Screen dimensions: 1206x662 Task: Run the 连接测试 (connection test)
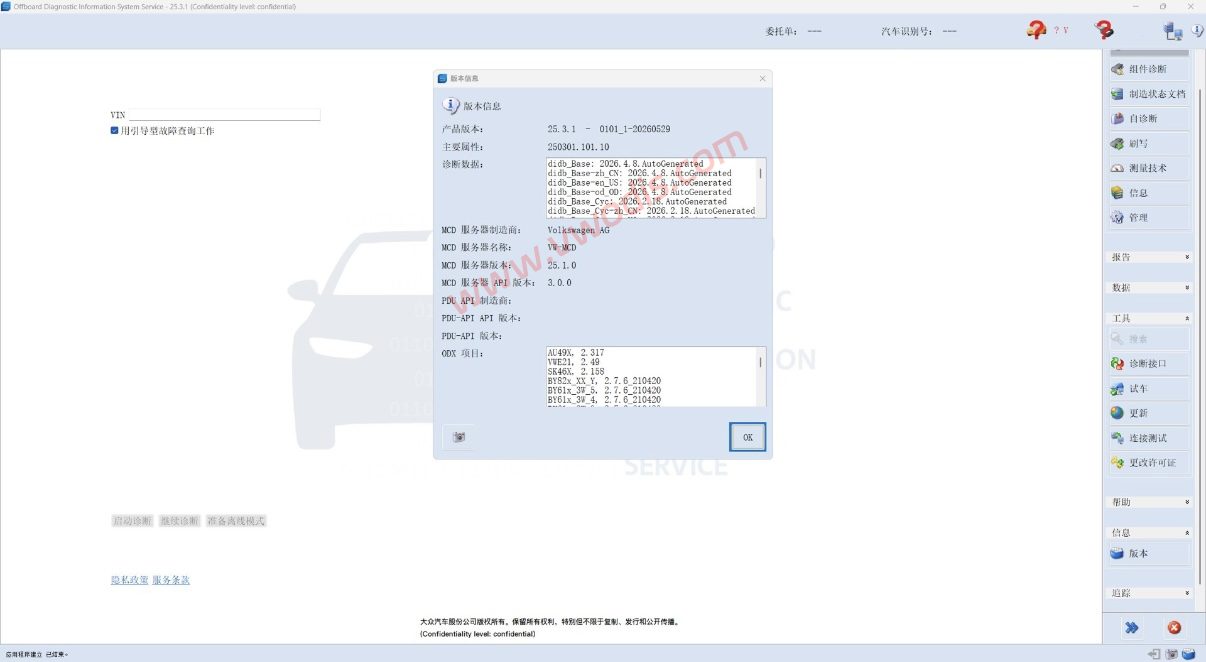tap(1149, 438)
